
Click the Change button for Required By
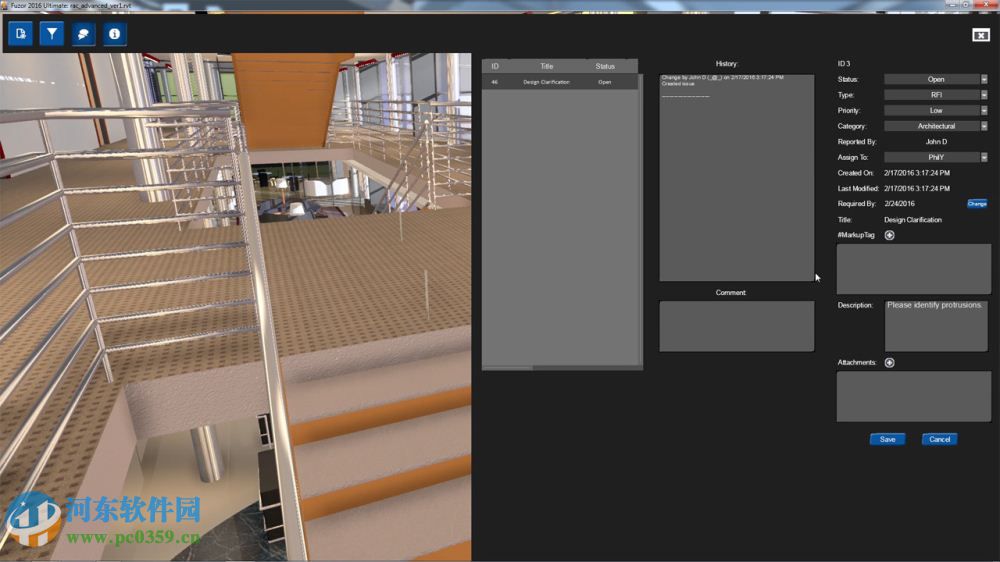tap(977, 204)
